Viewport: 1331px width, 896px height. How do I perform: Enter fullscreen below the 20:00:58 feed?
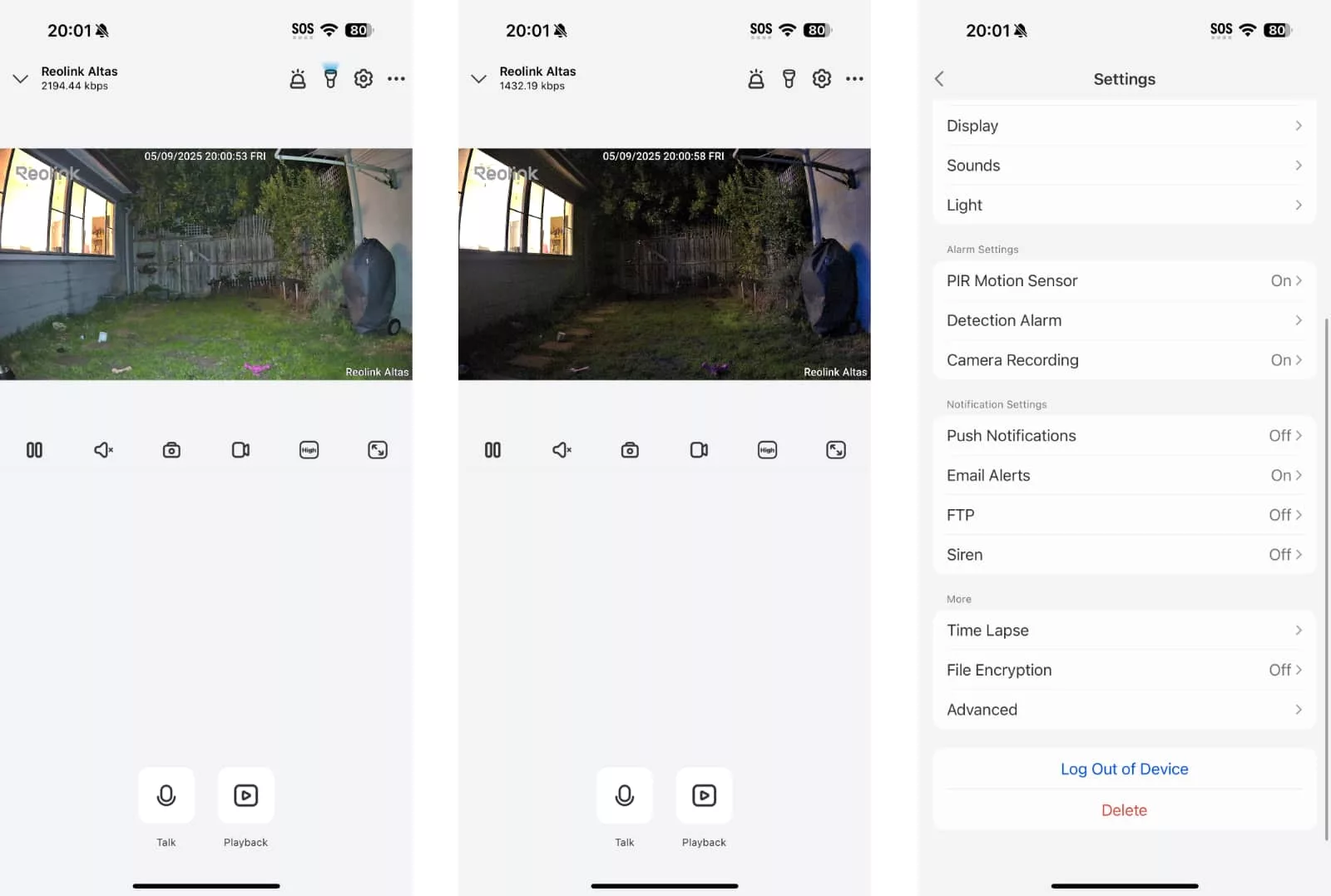(x=836, y=450)
